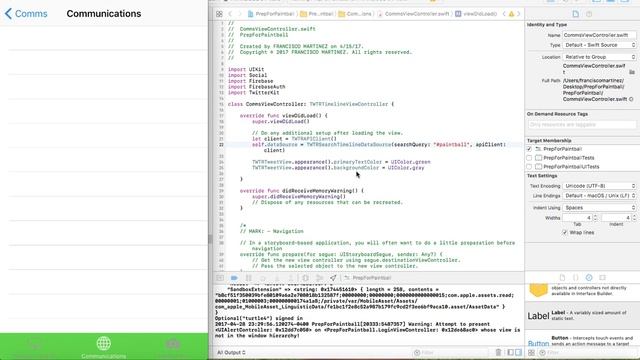This screenshot has width=640, height=360.
Task: Open the Pre...ntball folder breadcrumb
Action: pyautogui.click(x=316, y=14)
